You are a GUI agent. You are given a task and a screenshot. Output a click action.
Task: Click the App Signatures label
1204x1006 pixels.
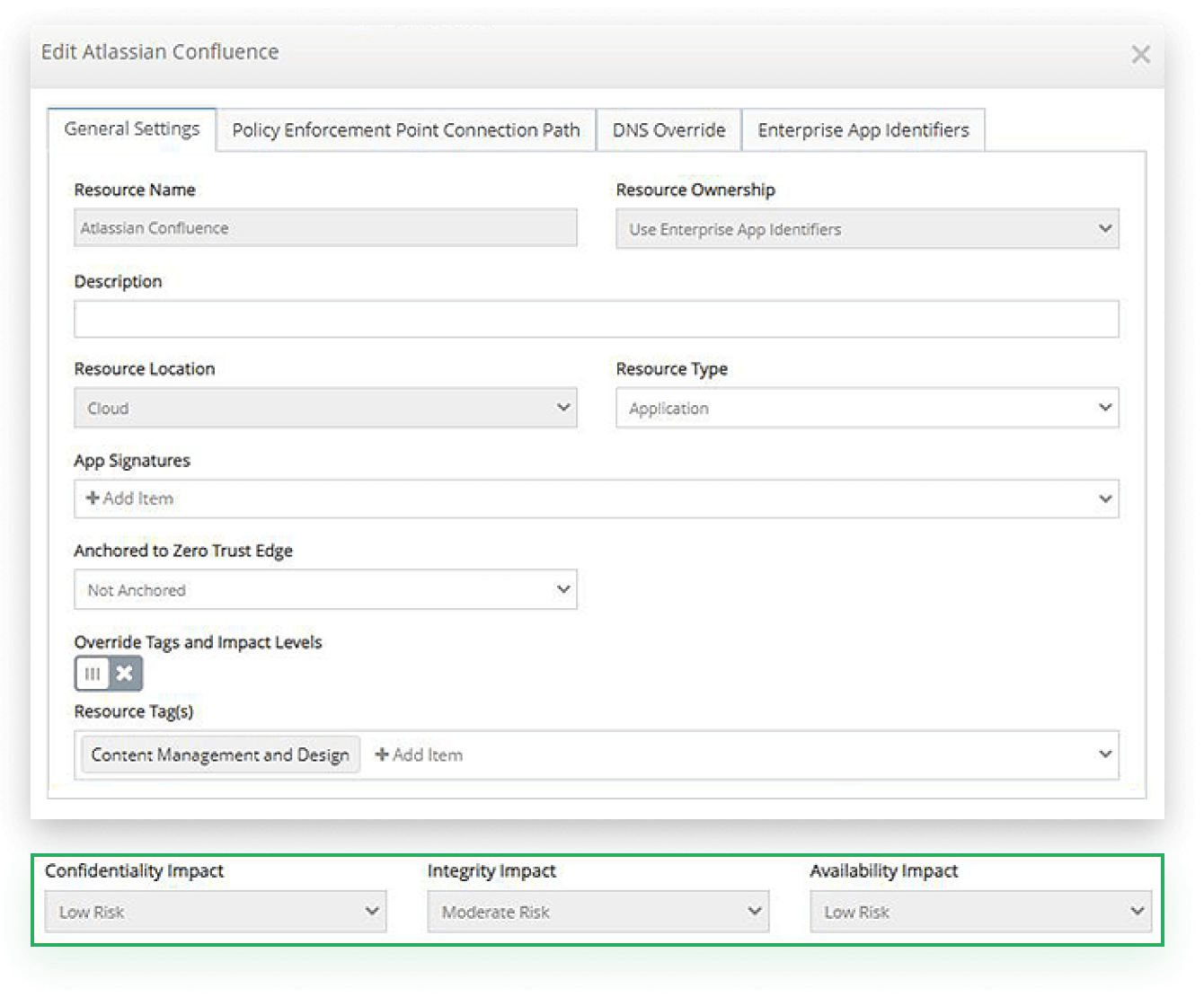tap(132, 461)
